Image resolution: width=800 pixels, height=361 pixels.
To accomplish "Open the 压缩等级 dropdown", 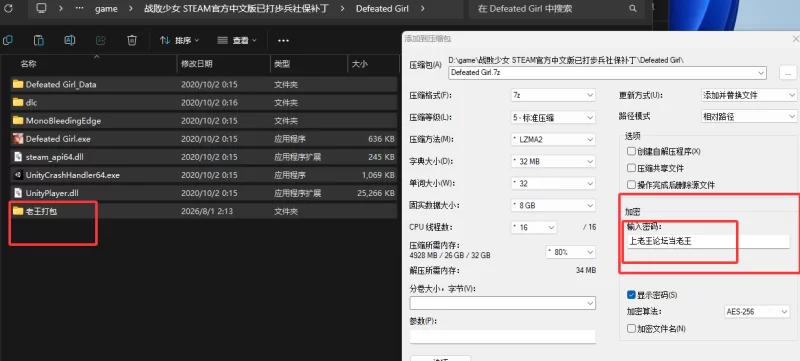I will click(553, 117).
